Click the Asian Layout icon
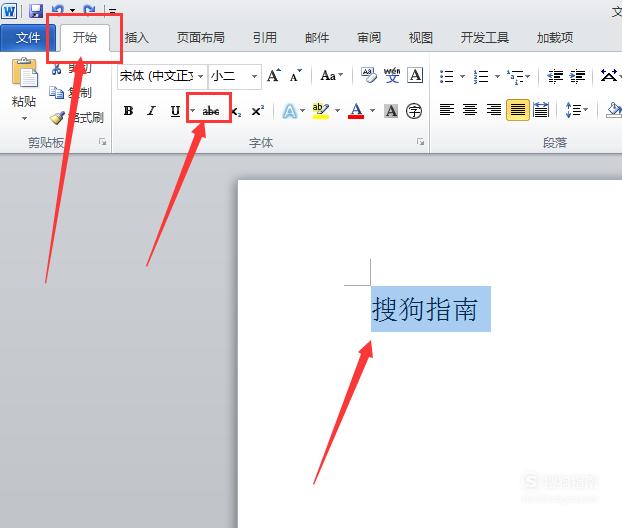Image resolution: width=622 pixels, height=528 pixels. (x=610, y=75)
